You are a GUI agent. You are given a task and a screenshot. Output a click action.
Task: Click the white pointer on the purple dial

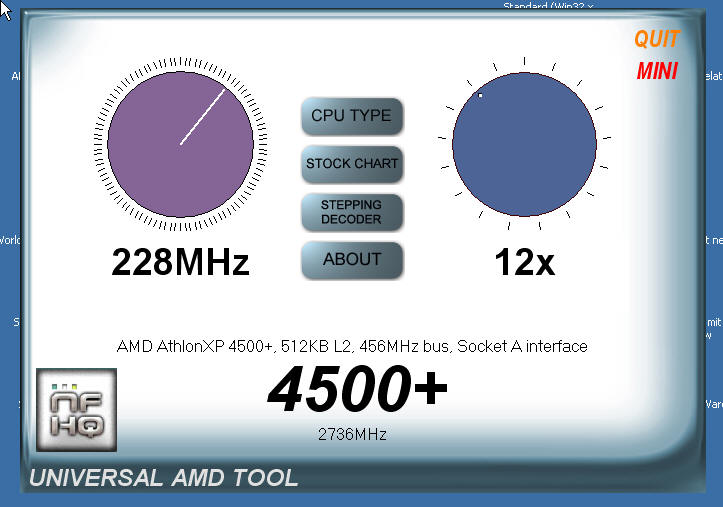202,117
